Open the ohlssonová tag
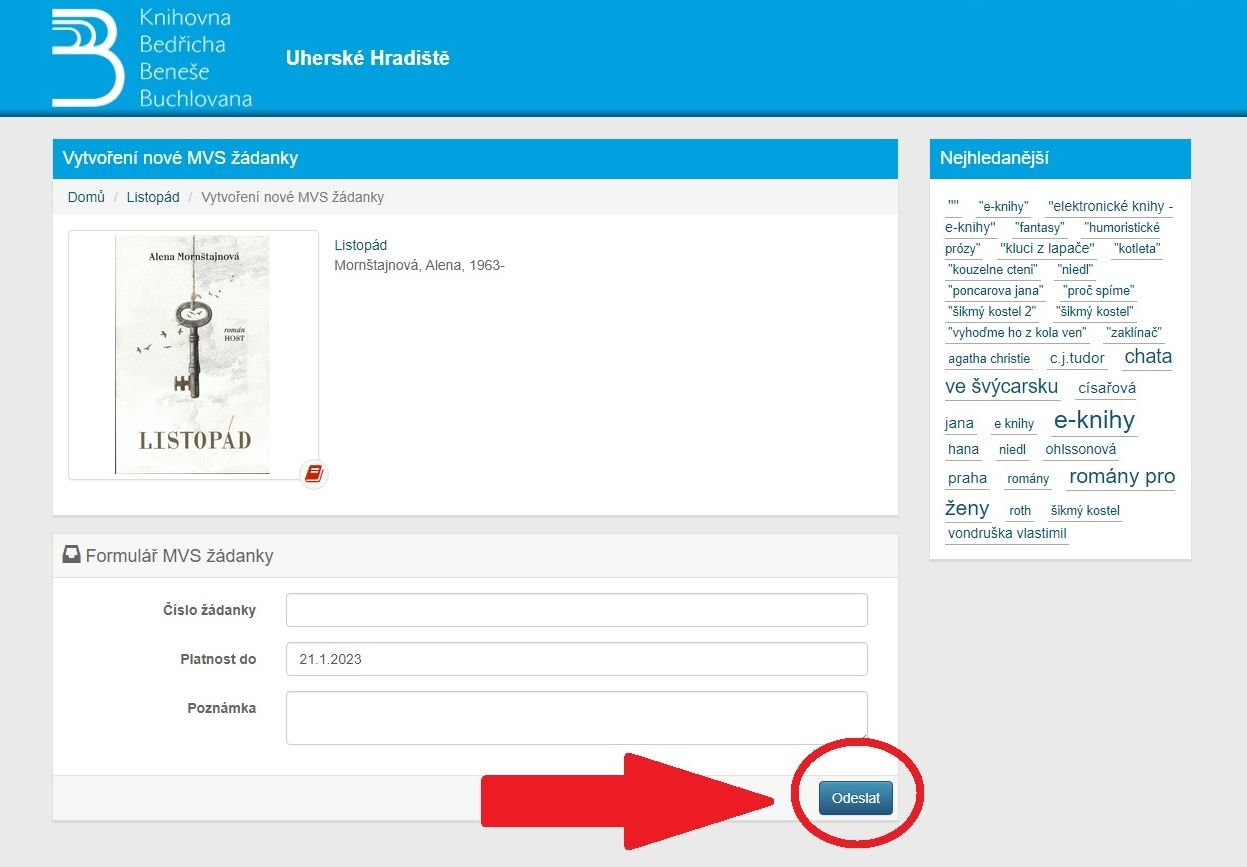Viewport: 1247px width, 867px height. point(1081,449)
